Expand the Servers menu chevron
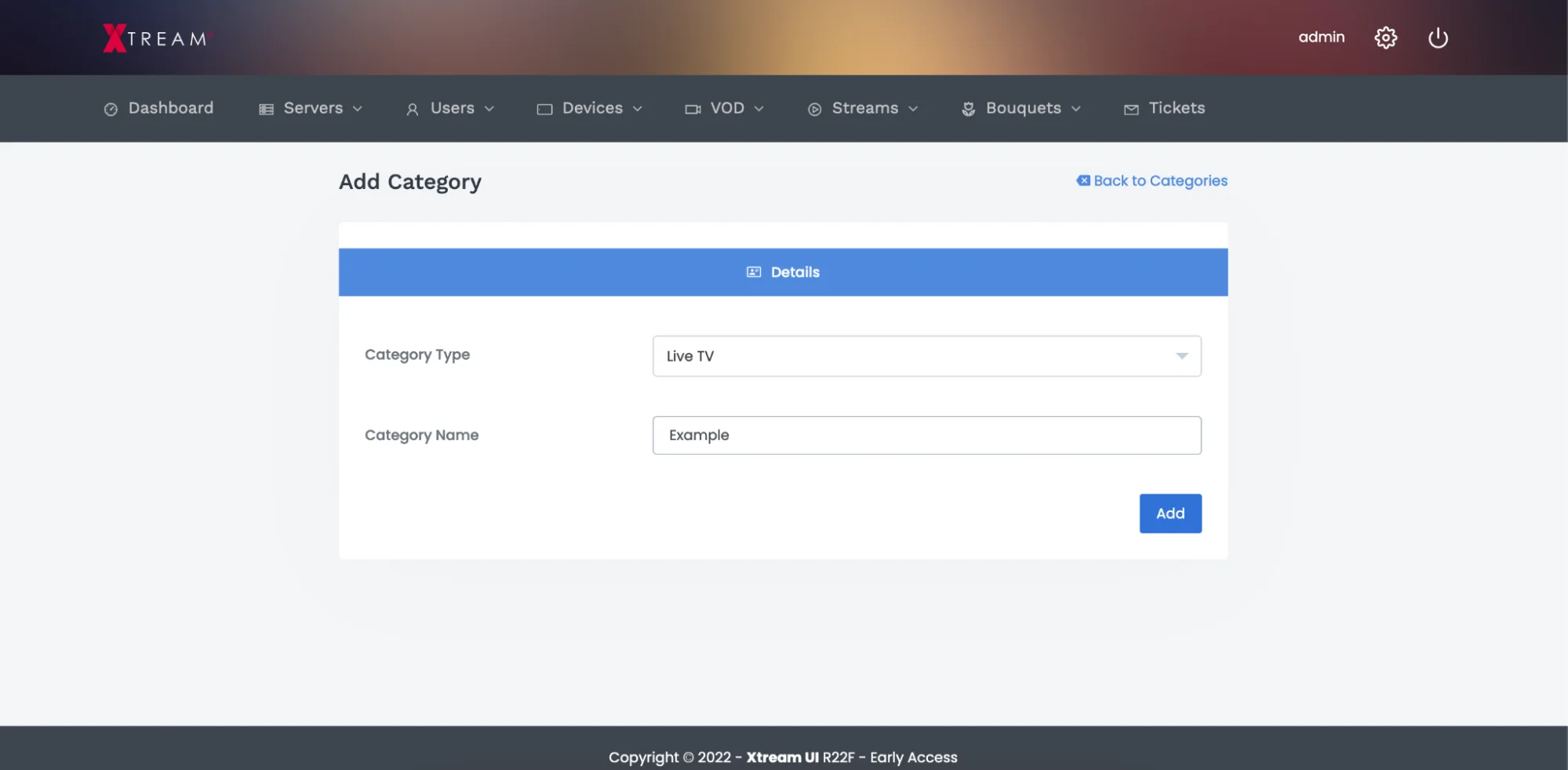Image resolution: width=1568 pixels, height=770 pixels. pos(358,109)
